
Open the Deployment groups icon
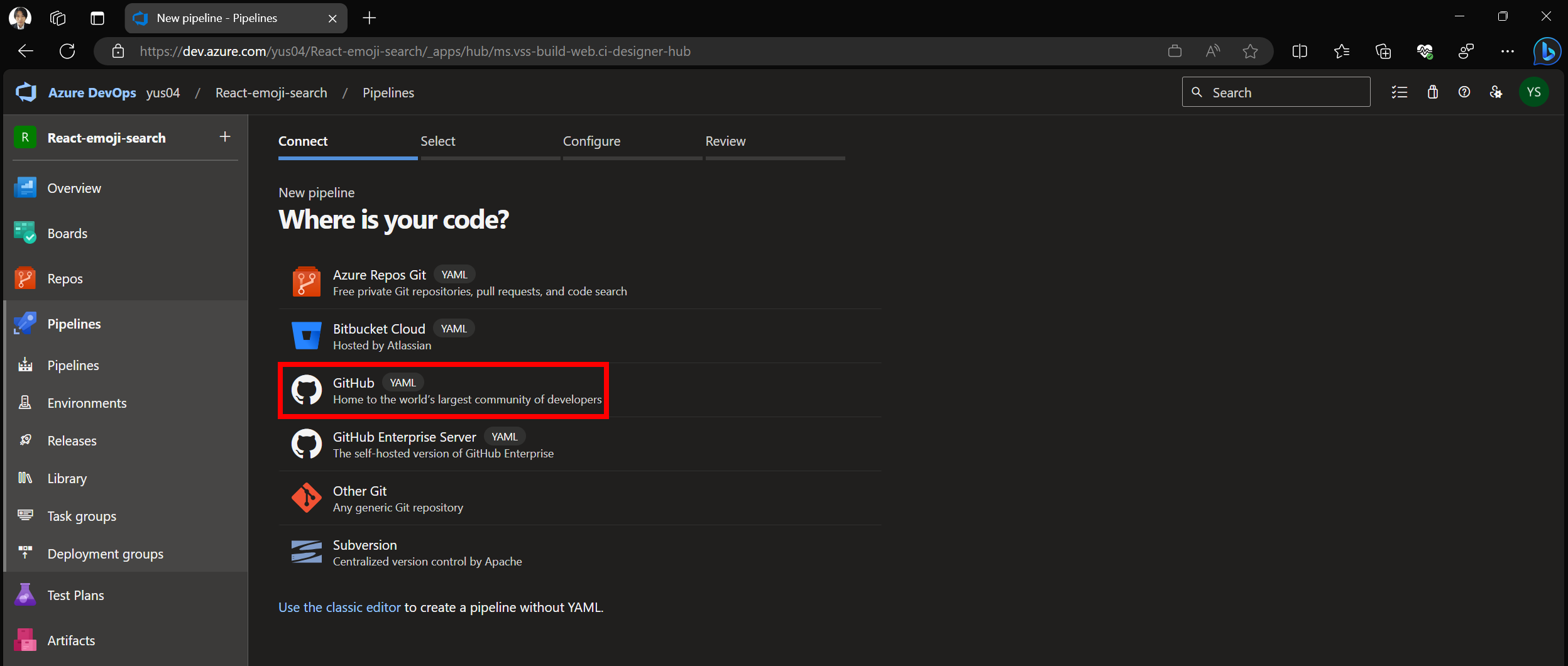pyautogui.click(x=25, y=554)
